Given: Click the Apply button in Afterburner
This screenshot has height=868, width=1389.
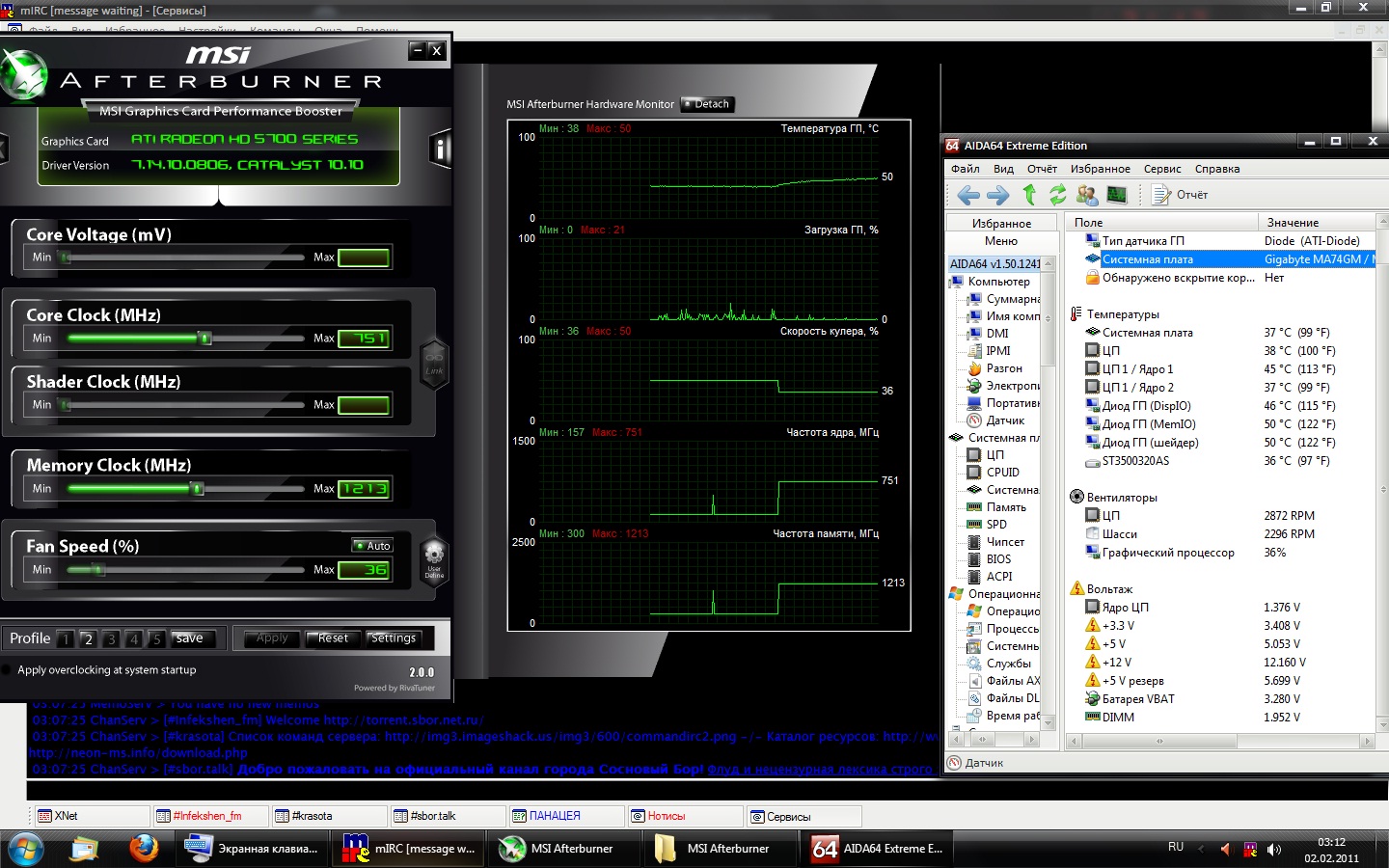Looking at the screenshot, I should [272, 638].
